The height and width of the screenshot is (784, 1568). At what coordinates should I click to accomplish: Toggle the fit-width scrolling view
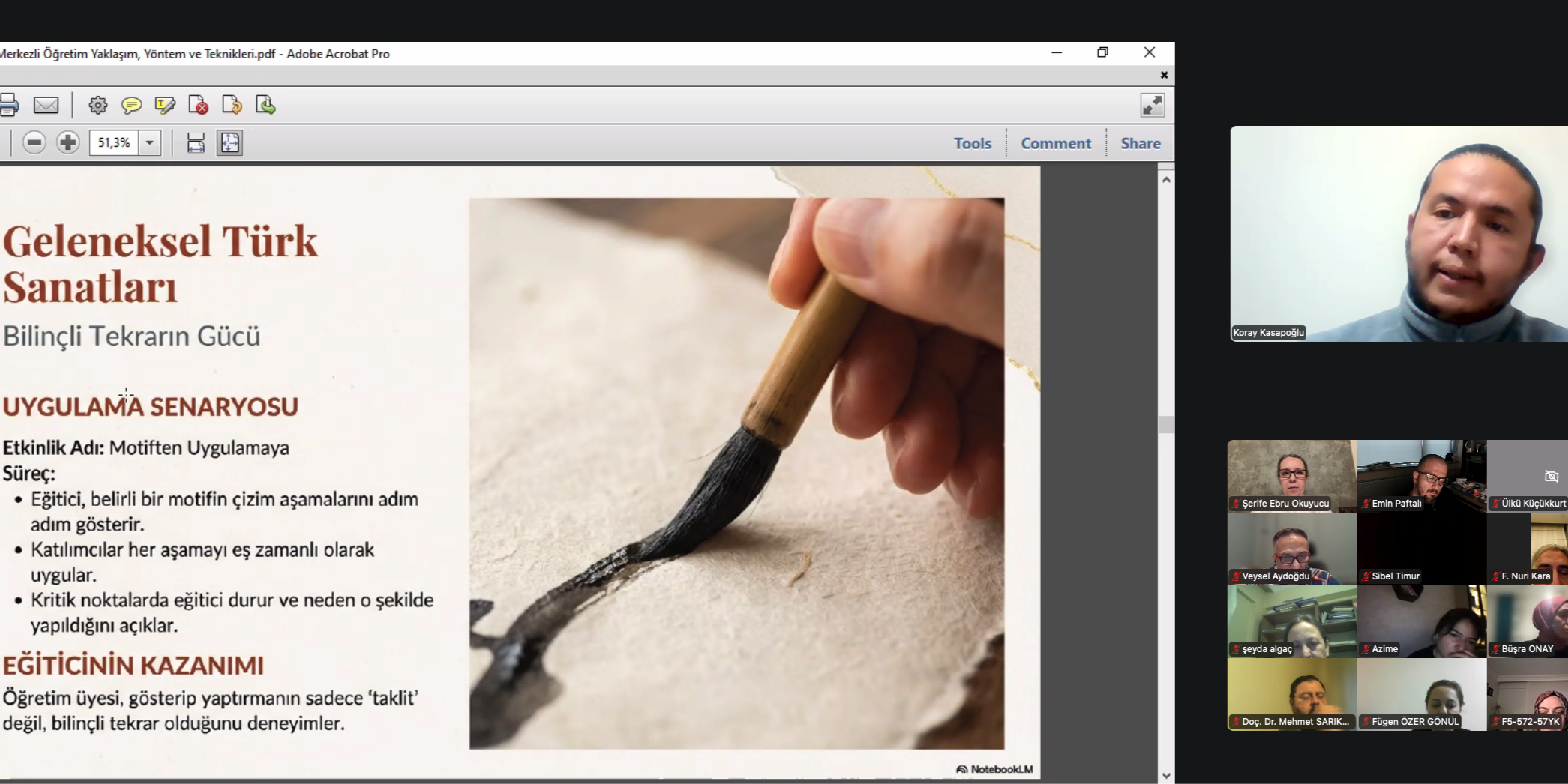tap(196, 142)
